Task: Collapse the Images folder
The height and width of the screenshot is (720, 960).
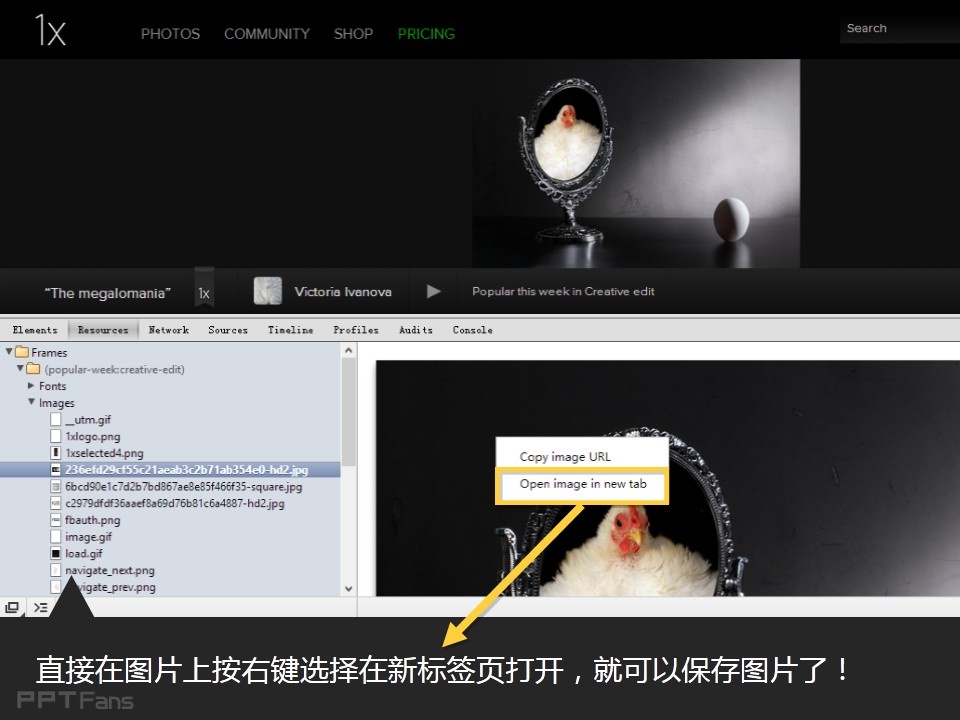Action: click(x=31, y=402)
